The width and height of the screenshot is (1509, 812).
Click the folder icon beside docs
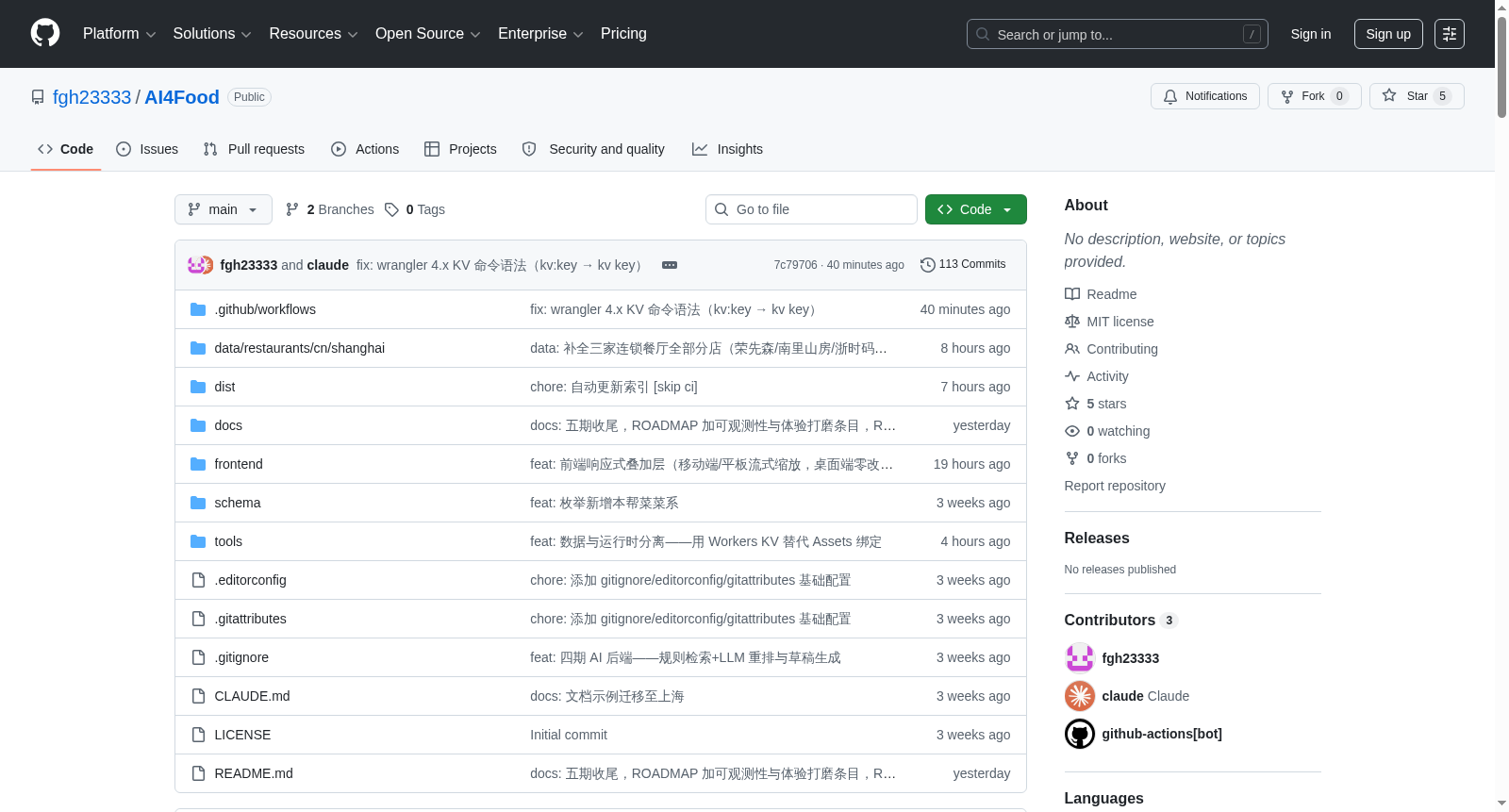(x=198, y=425)
